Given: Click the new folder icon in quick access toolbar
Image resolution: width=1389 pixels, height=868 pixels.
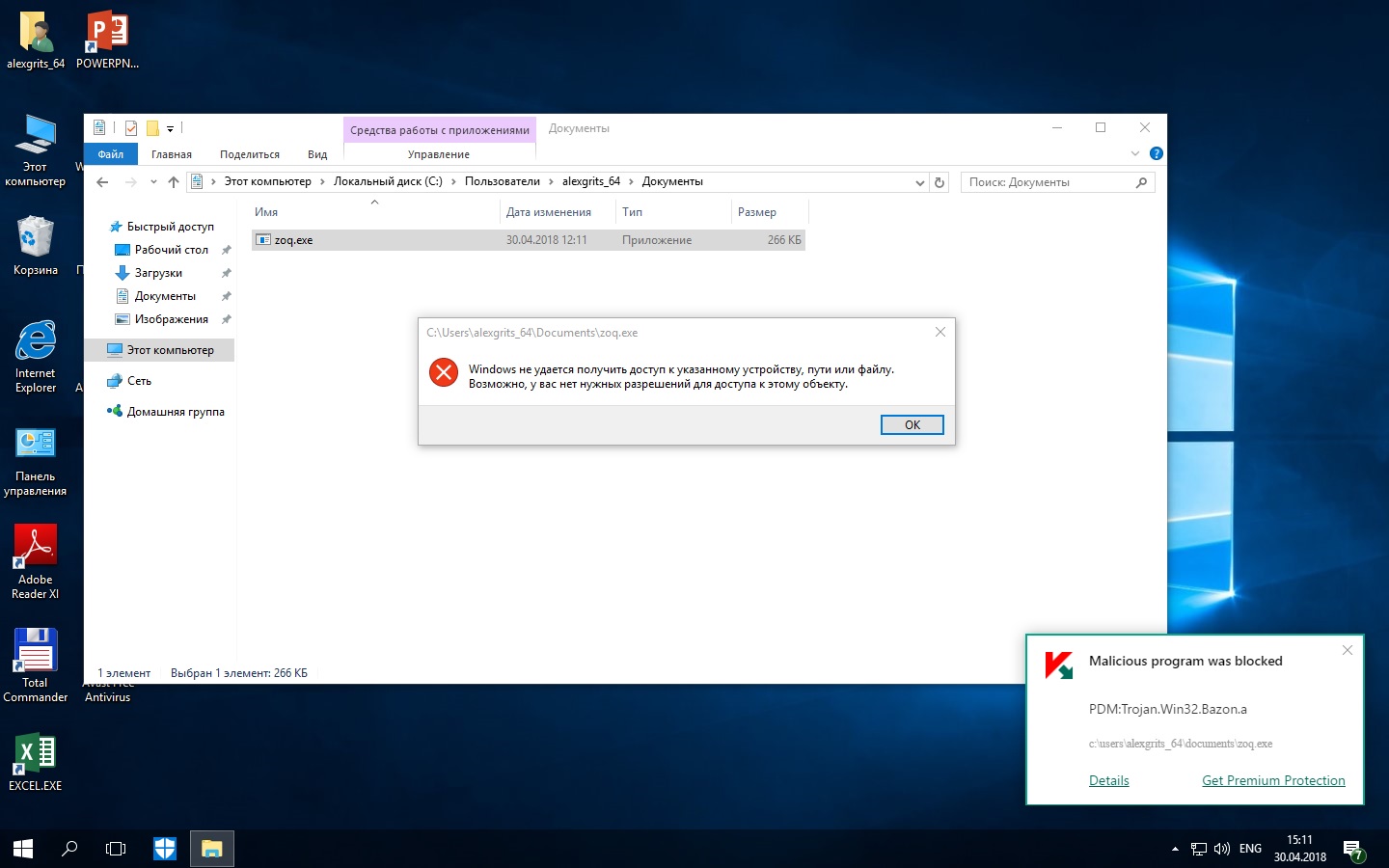Looking at the screenshot, I should click(152, 128).
